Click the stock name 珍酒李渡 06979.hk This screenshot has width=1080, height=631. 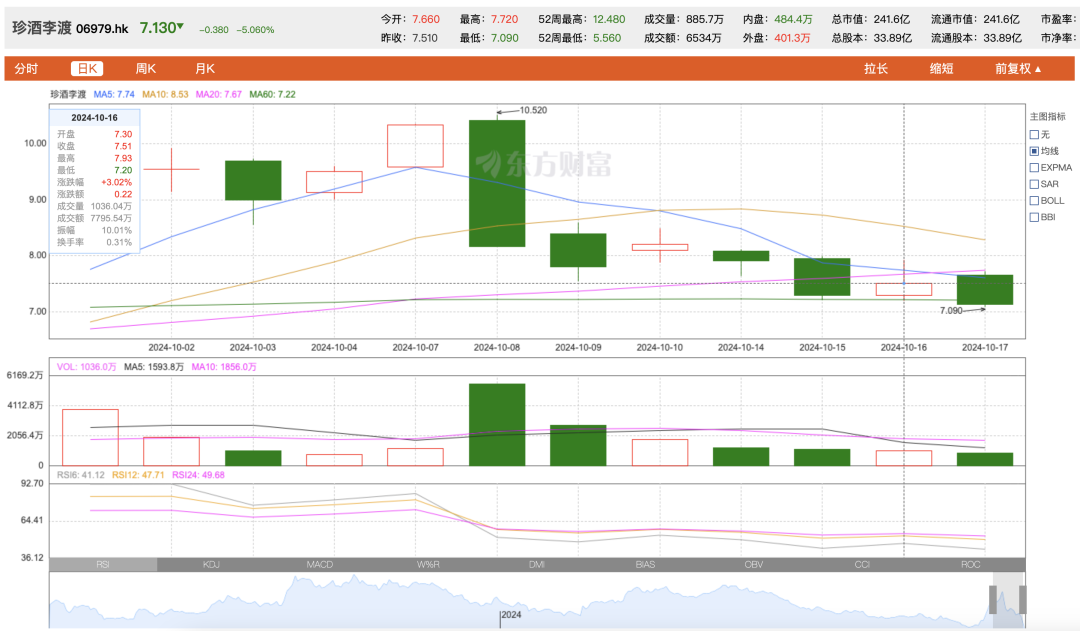(x=70, y=28)
